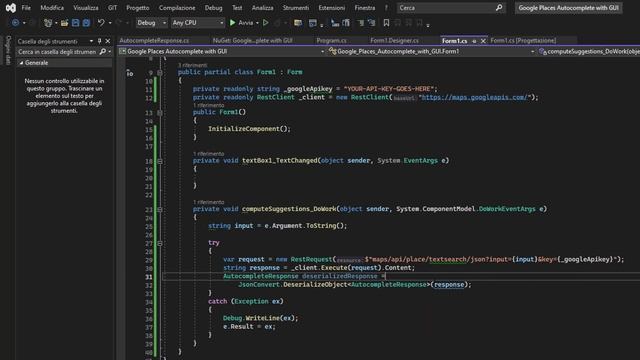Click the '3 riferimenti' CodeLens above class Form1
The image size is (640, 360).
click(192, 65)
